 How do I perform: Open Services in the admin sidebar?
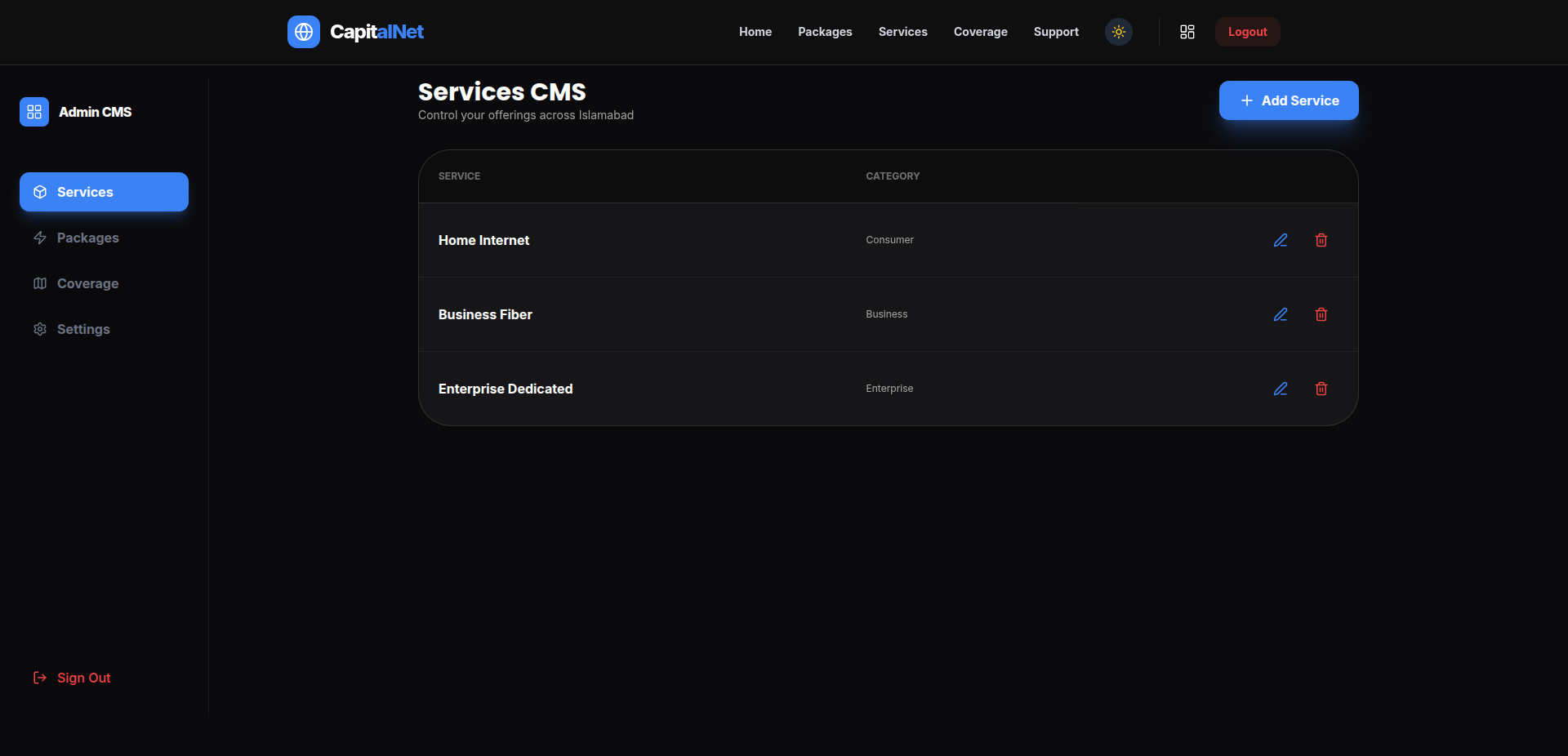point(104,192)
